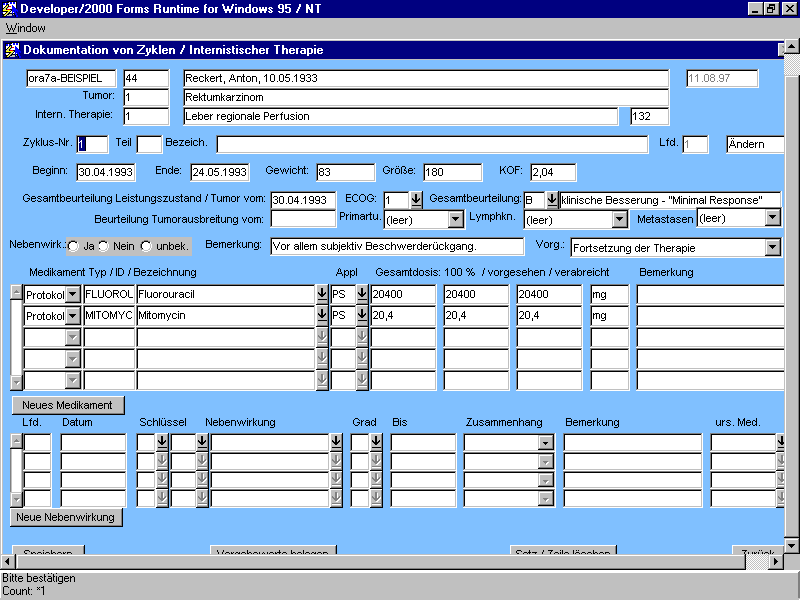This screenshot has width=800, height=600.
Task: Open the value list arrow beside Fluorouracil
Action: pyautogui.click(x=322, y=294)
